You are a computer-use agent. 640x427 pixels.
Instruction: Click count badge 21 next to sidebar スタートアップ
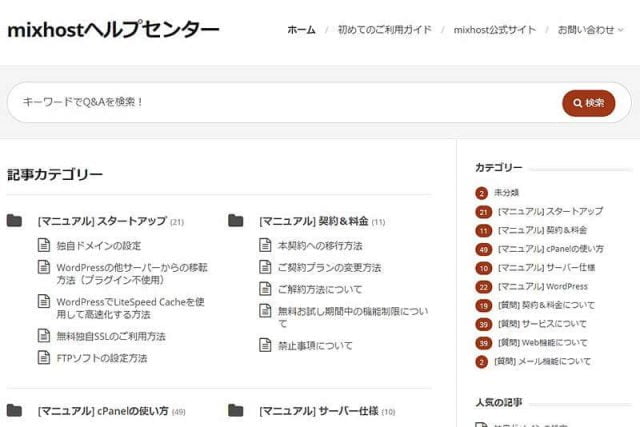pyautogui.click(x=483, y=212)
